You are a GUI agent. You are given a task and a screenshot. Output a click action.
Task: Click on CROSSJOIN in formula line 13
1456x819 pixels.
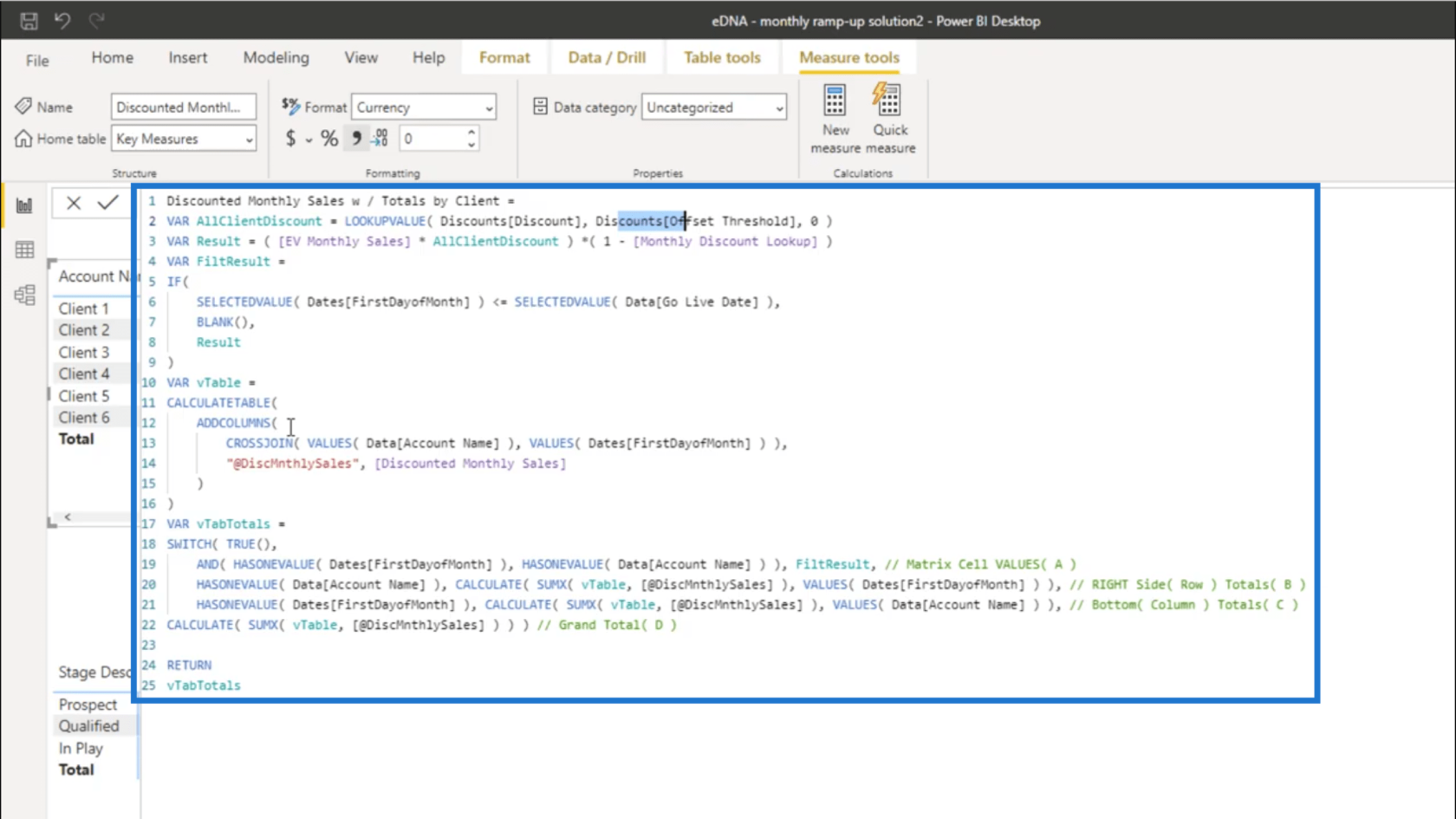click(259, 443)
